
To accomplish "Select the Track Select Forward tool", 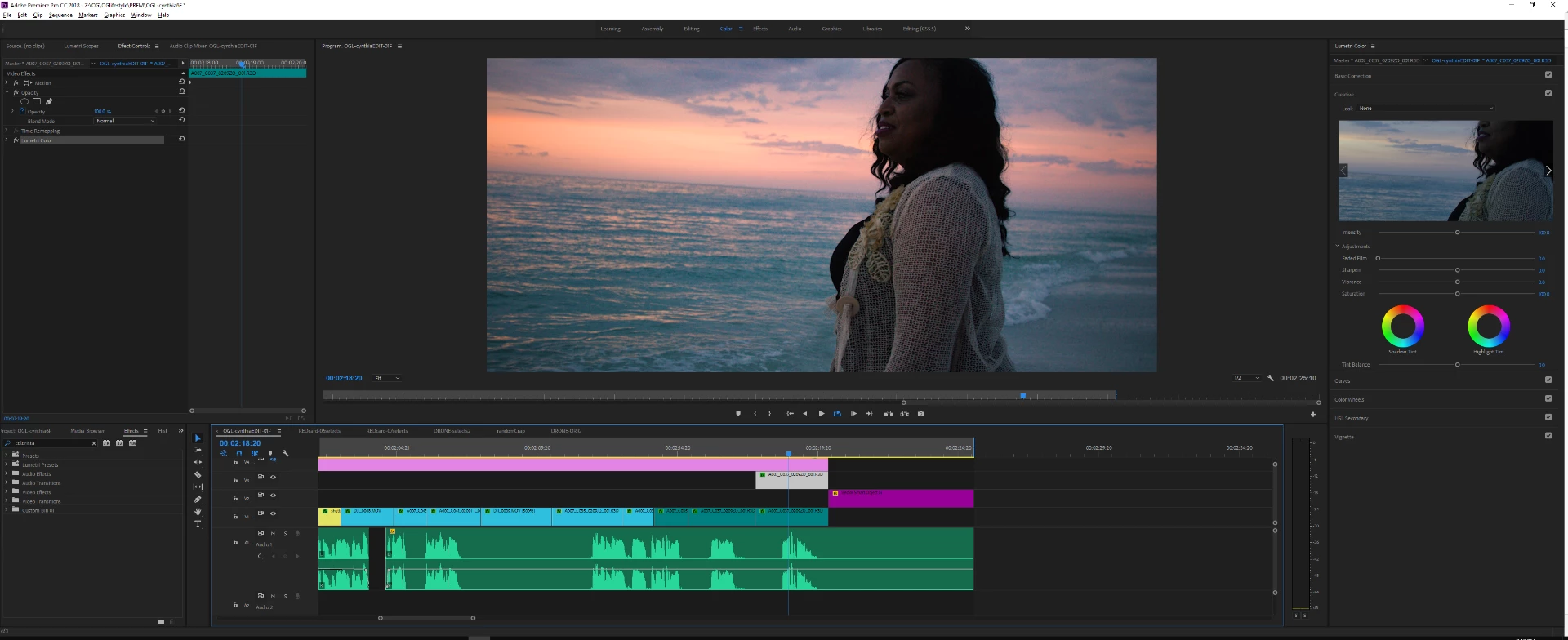I will tap(198, 450).
